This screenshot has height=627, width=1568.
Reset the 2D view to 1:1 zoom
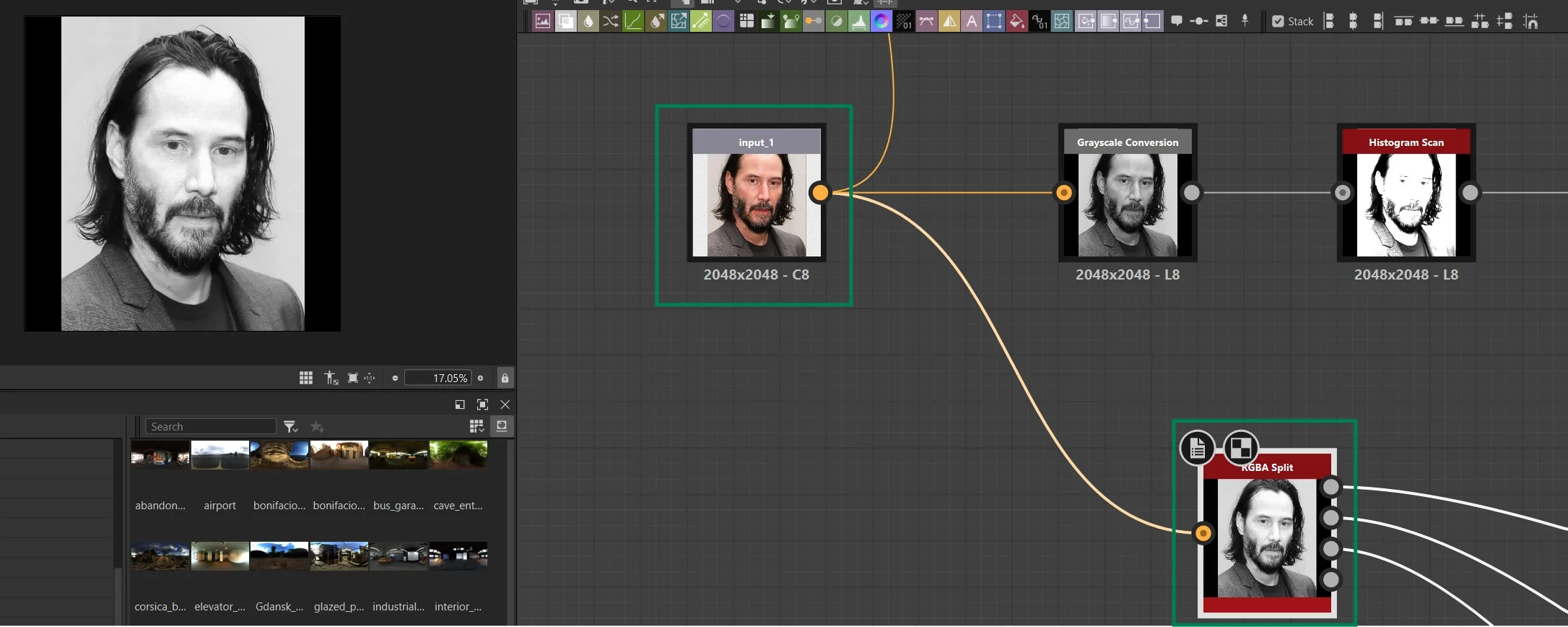tap(370, 378)
